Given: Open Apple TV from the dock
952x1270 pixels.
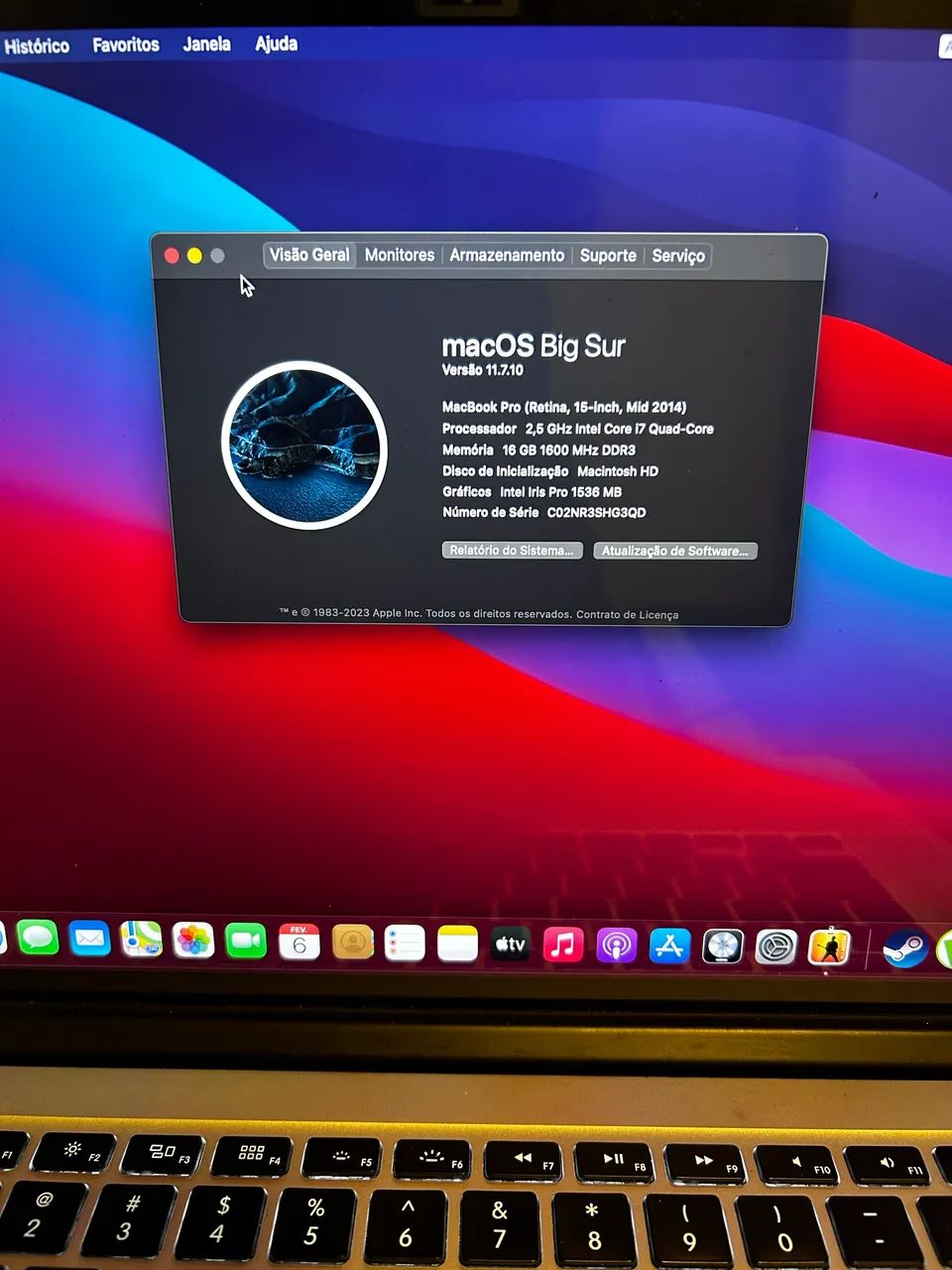Looking at the screenshot, I should pos(510,945).
